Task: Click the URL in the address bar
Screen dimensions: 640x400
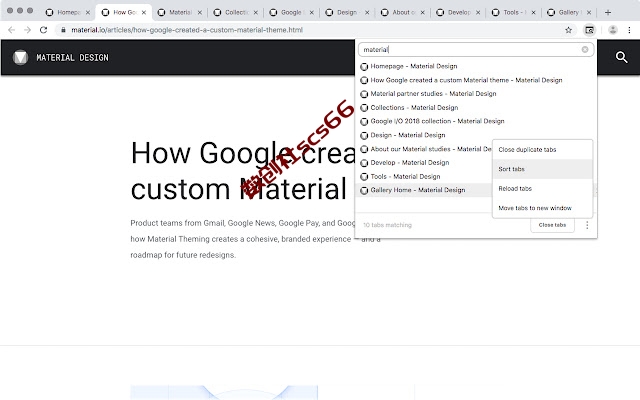Action: pos(187,30)
